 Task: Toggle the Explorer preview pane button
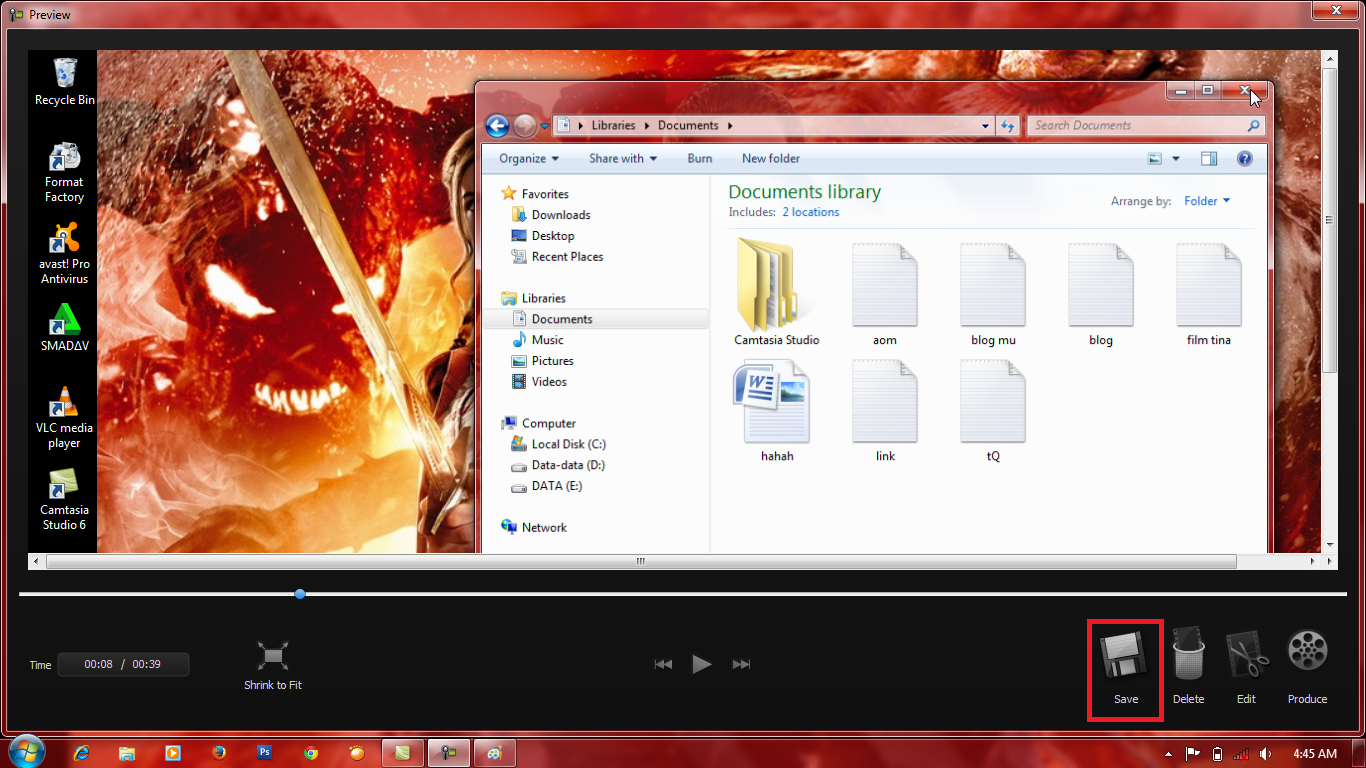[1209, 158]
